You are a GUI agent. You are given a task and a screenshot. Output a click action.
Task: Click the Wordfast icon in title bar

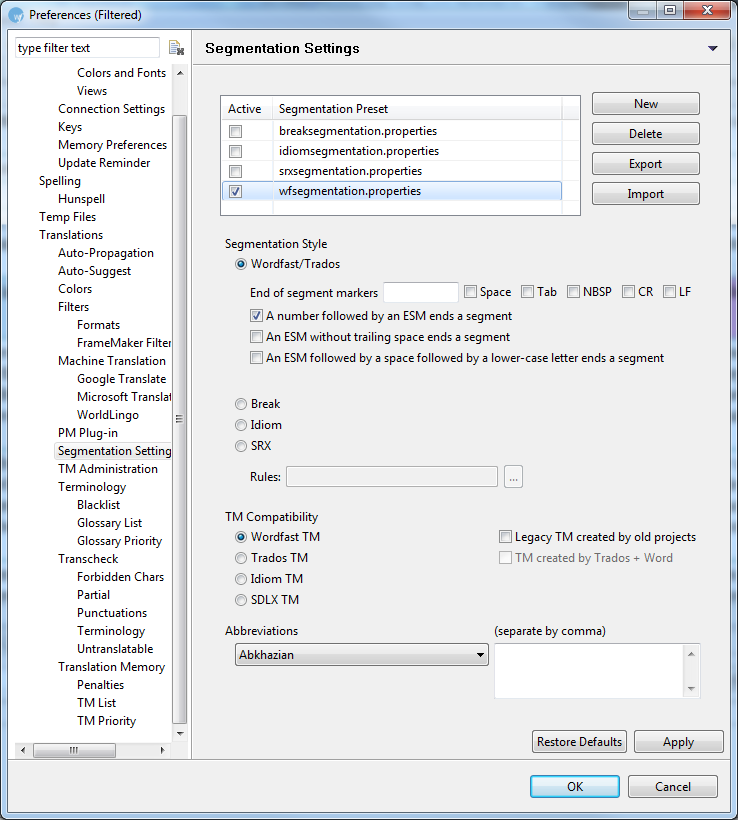pos(15,14)
